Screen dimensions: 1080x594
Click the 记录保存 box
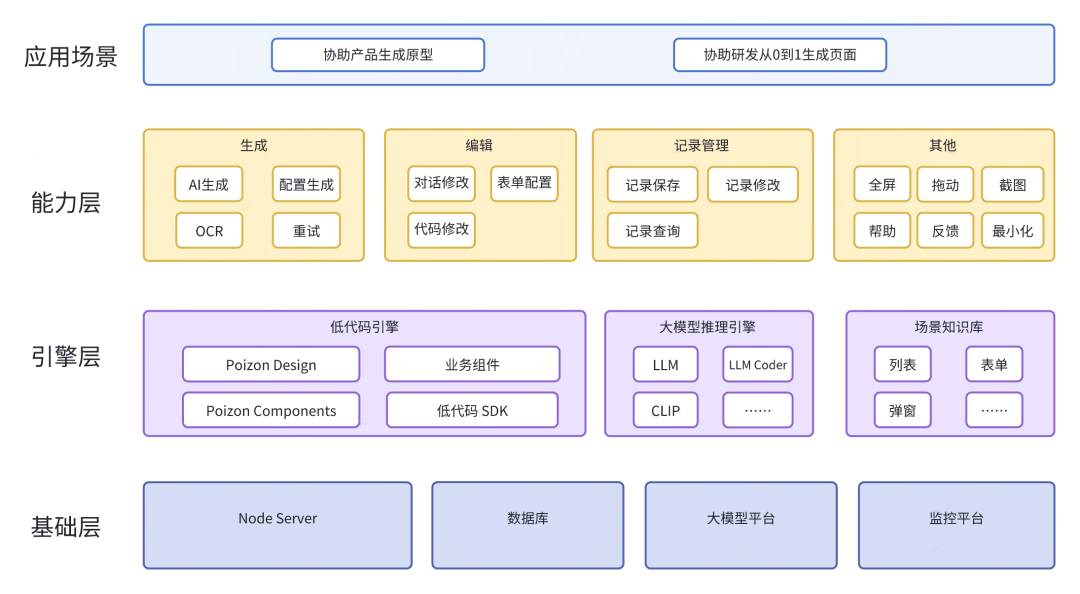653,185
